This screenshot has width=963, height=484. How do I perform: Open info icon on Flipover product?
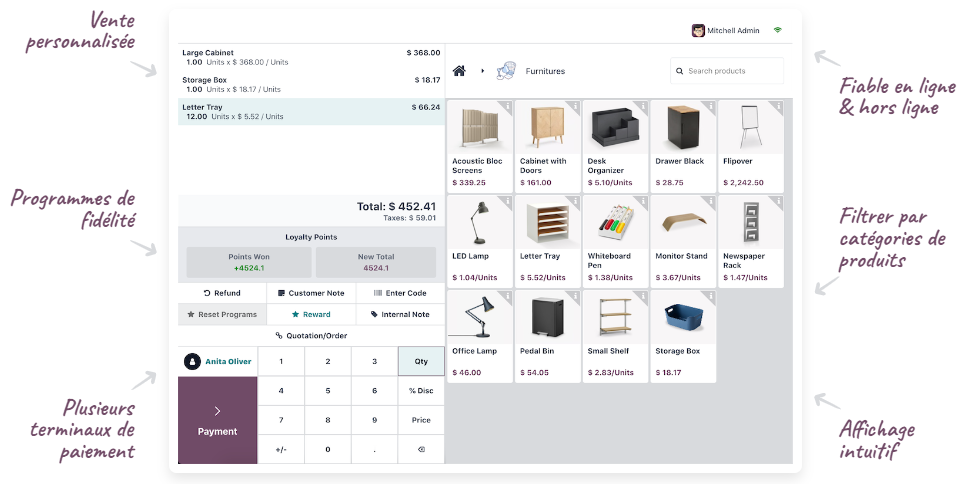pos(778,105)
